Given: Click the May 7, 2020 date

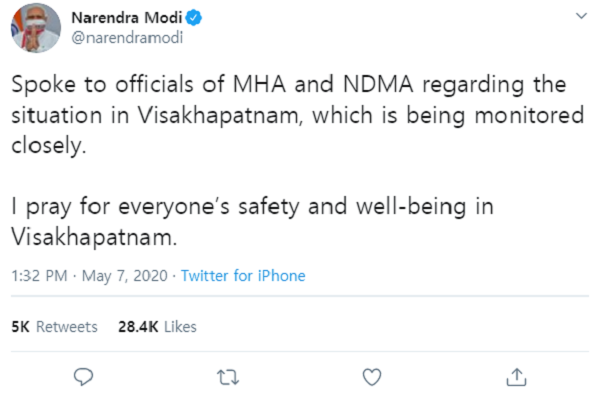Looking at the screenshot, I should (x=125, y=276).
